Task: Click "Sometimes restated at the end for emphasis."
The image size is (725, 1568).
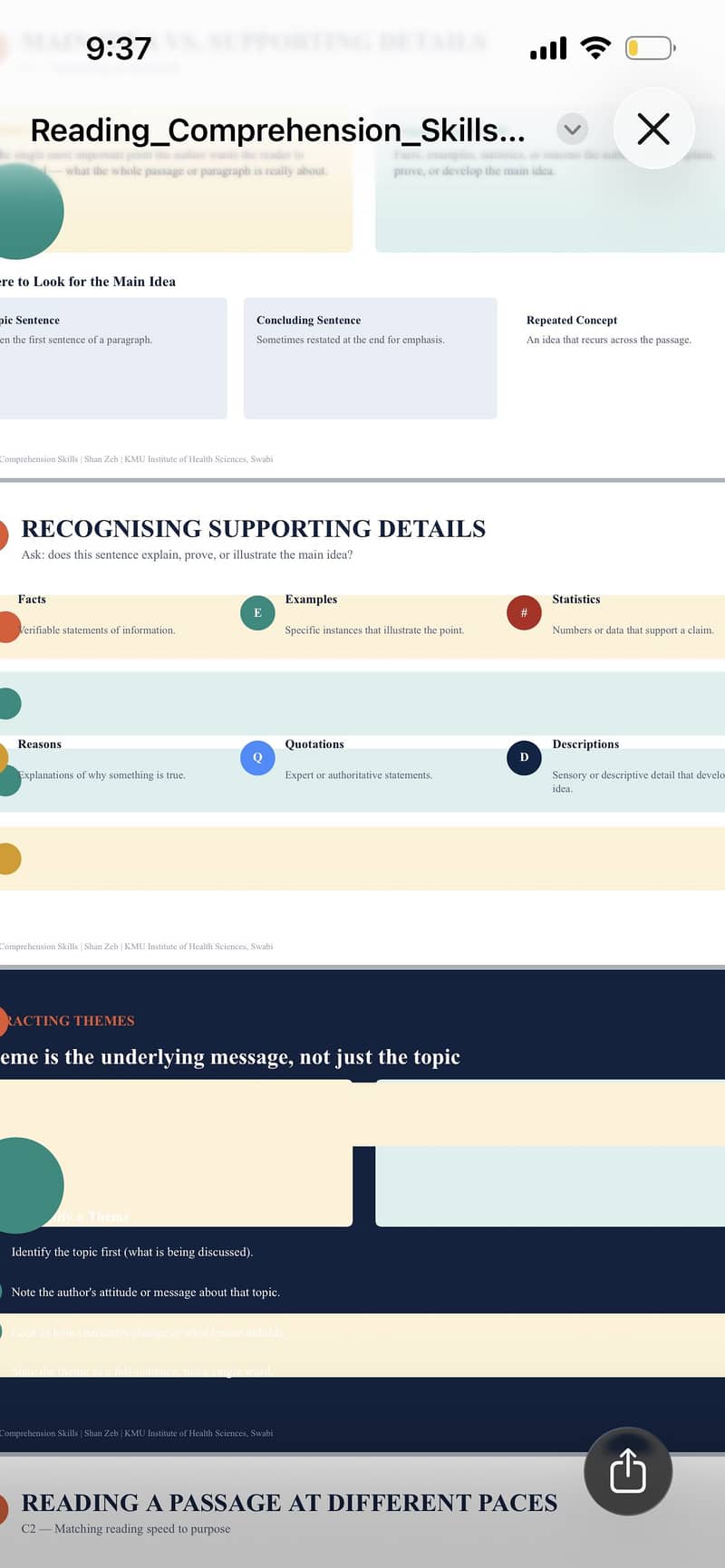Action: pos(350,341)
